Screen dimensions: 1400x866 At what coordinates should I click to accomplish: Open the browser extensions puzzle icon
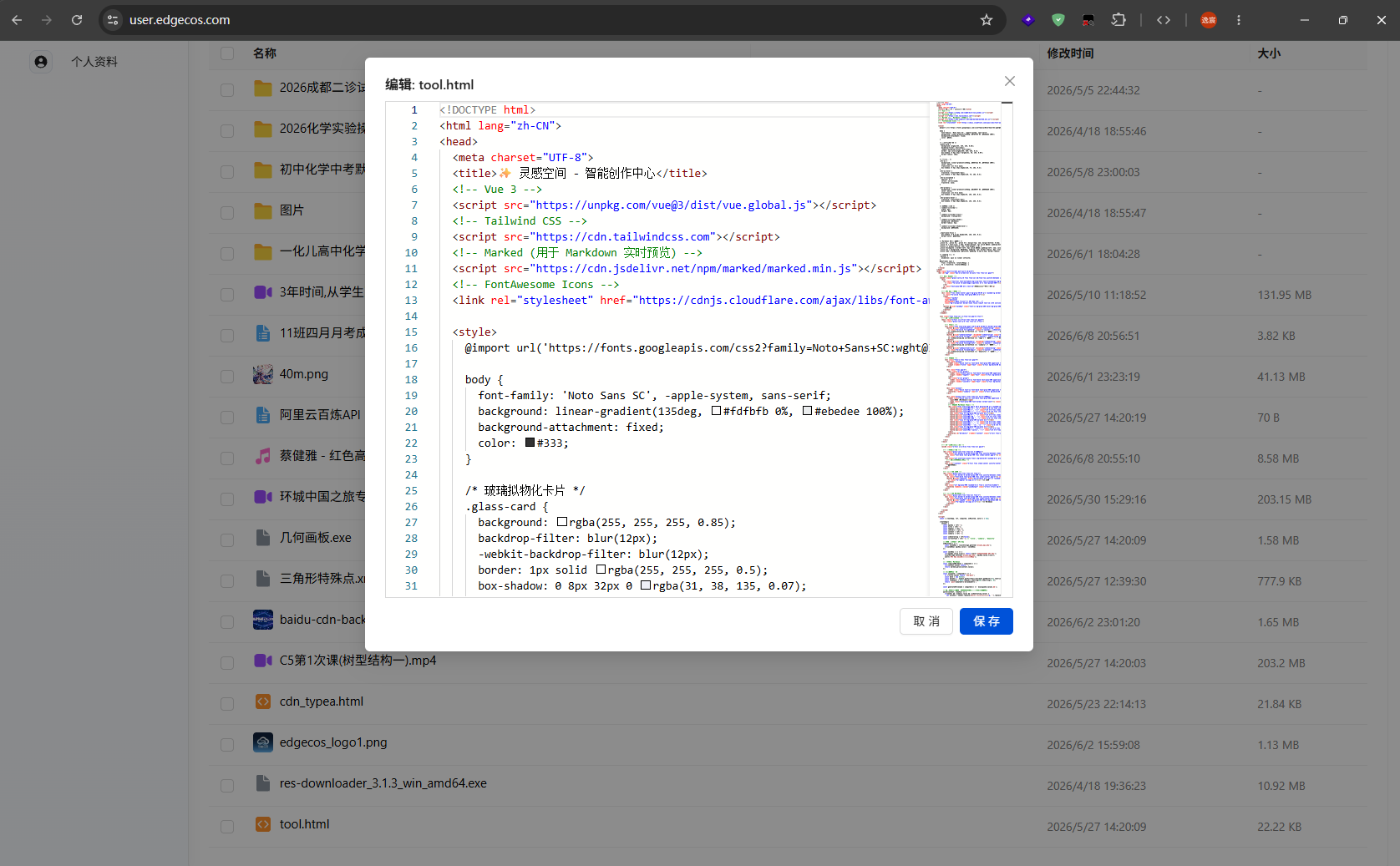(1118, 20)
